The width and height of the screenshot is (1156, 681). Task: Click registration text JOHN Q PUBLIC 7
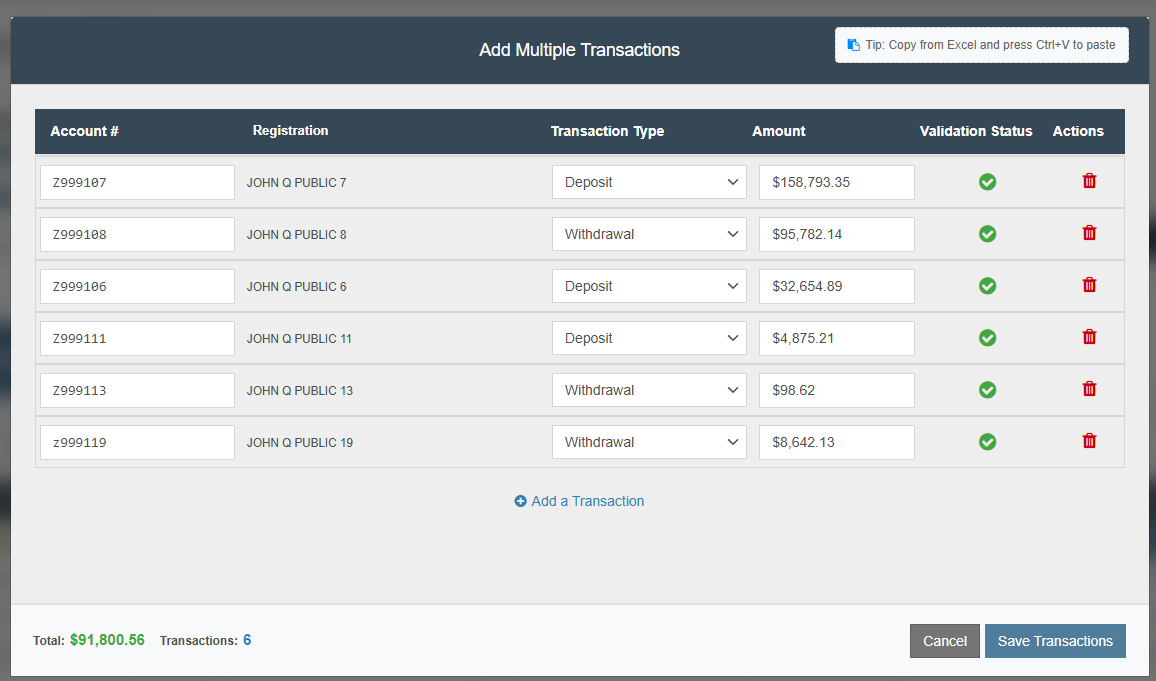point(296,183)
